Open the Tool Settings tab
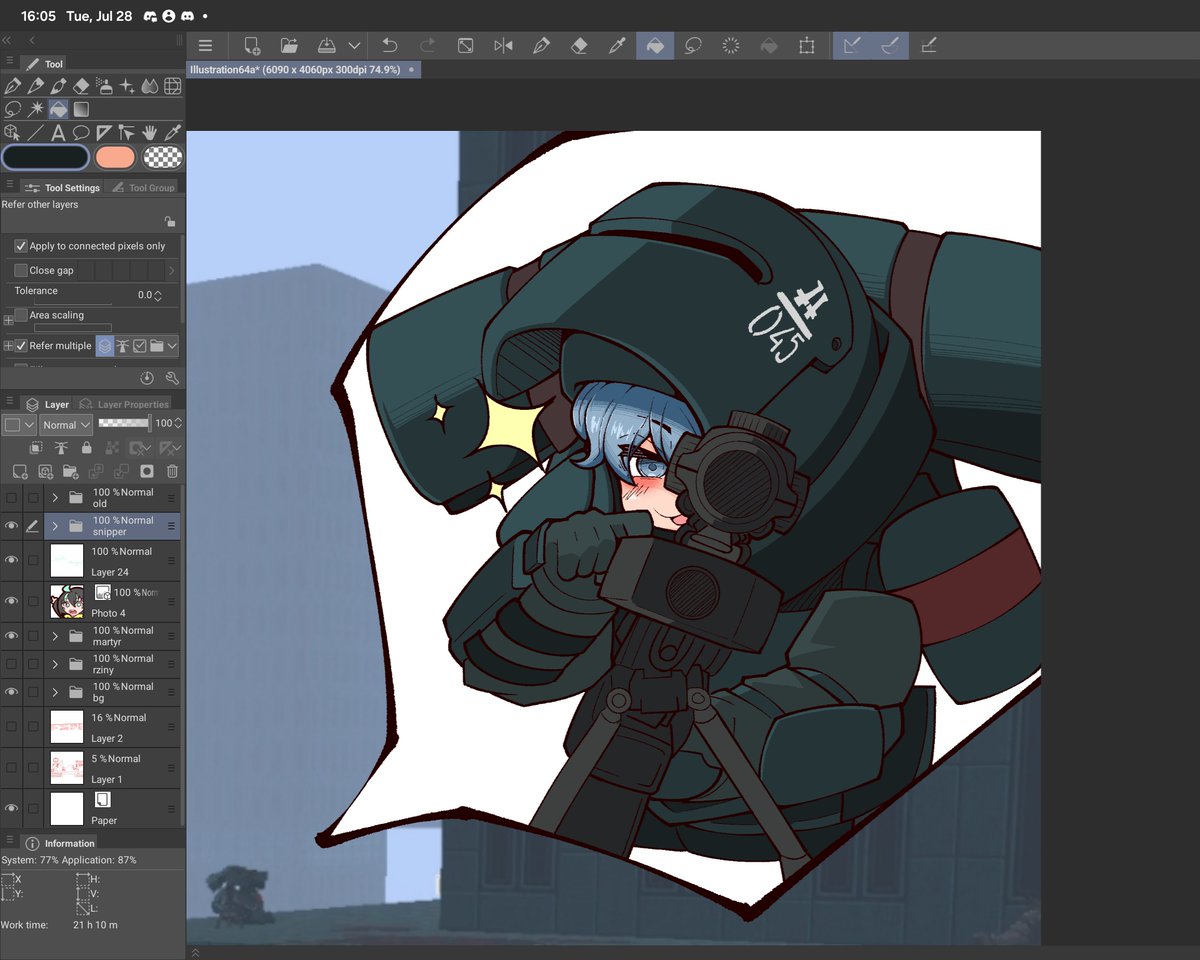Image resolution: width=1200 pixels, height=960 pixels. (x=62, y=187)
